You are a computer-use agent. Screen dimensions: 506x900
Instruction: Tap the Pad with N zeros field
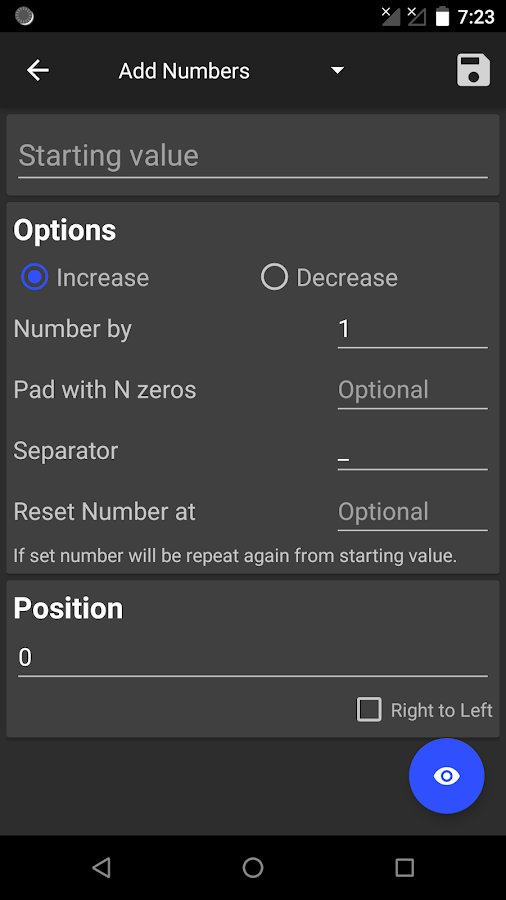[x=412, y=391]
